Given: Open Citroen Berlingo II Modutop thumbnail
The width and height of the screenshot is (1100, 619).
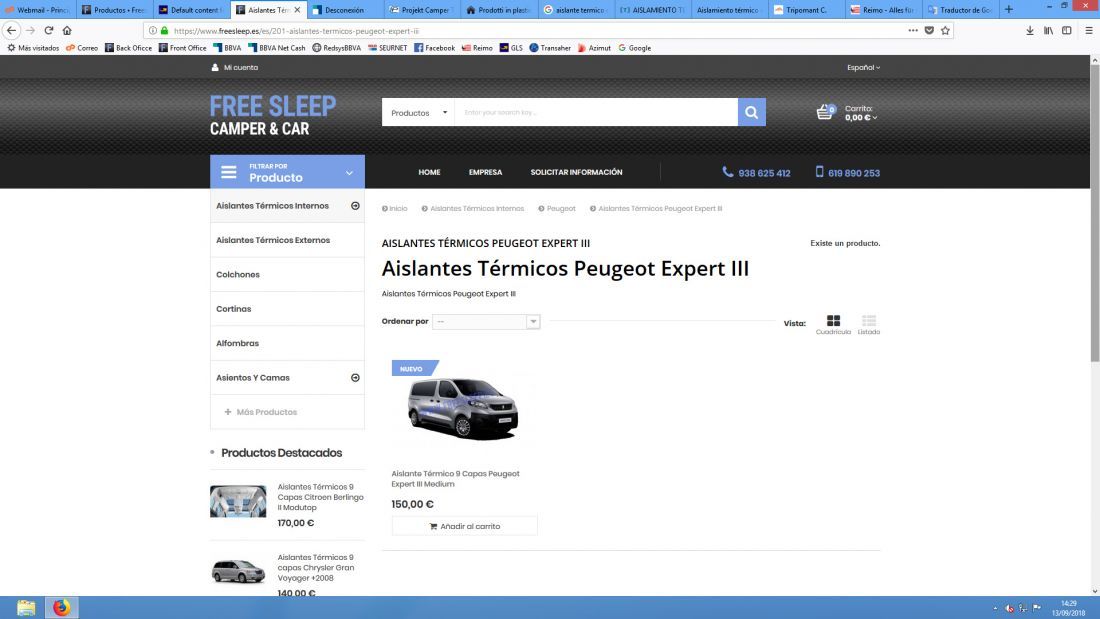Looking at the screenshot, I should coord(238,501).
